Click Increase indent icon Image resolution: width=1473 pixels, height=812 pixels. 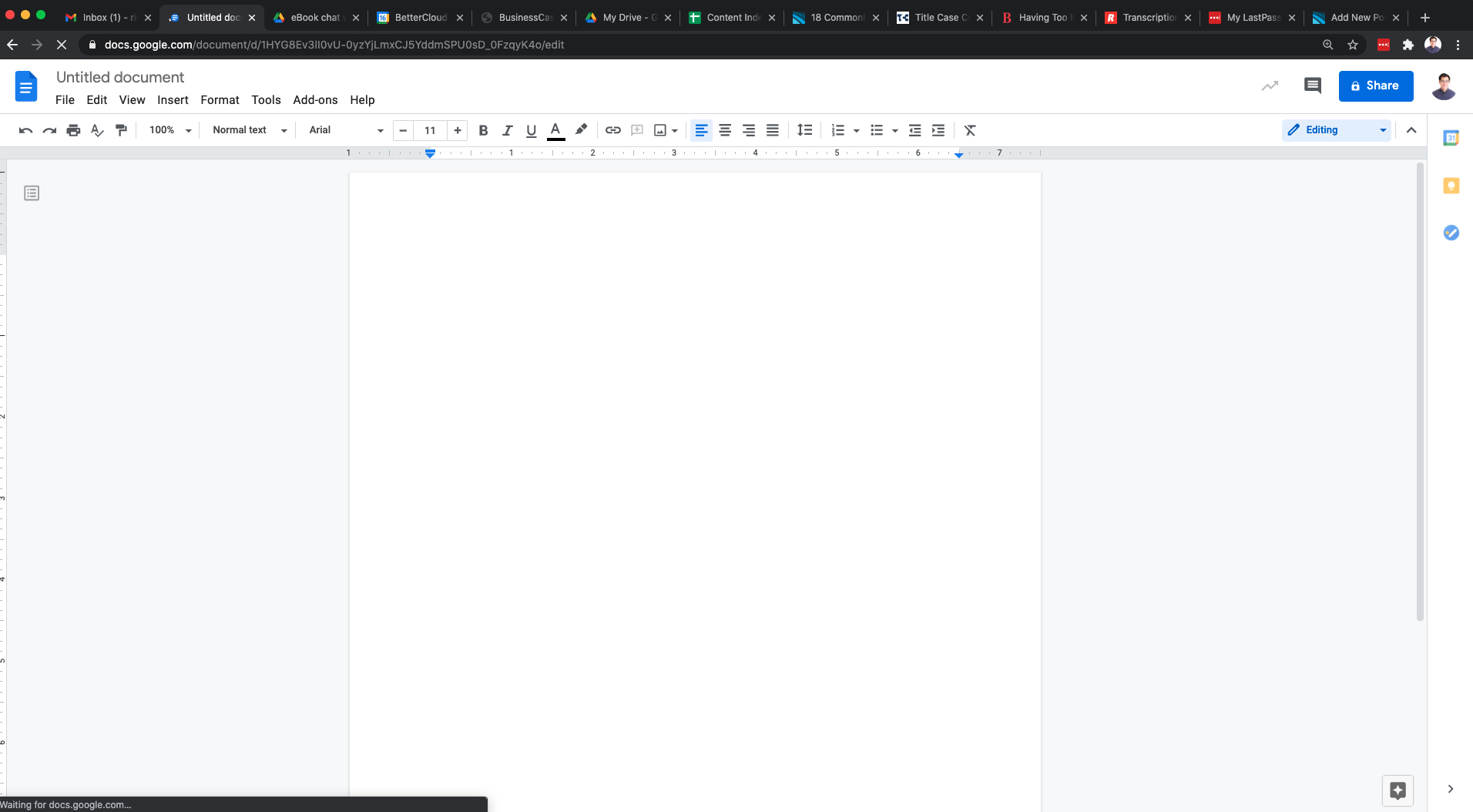[x=938, y=130]
